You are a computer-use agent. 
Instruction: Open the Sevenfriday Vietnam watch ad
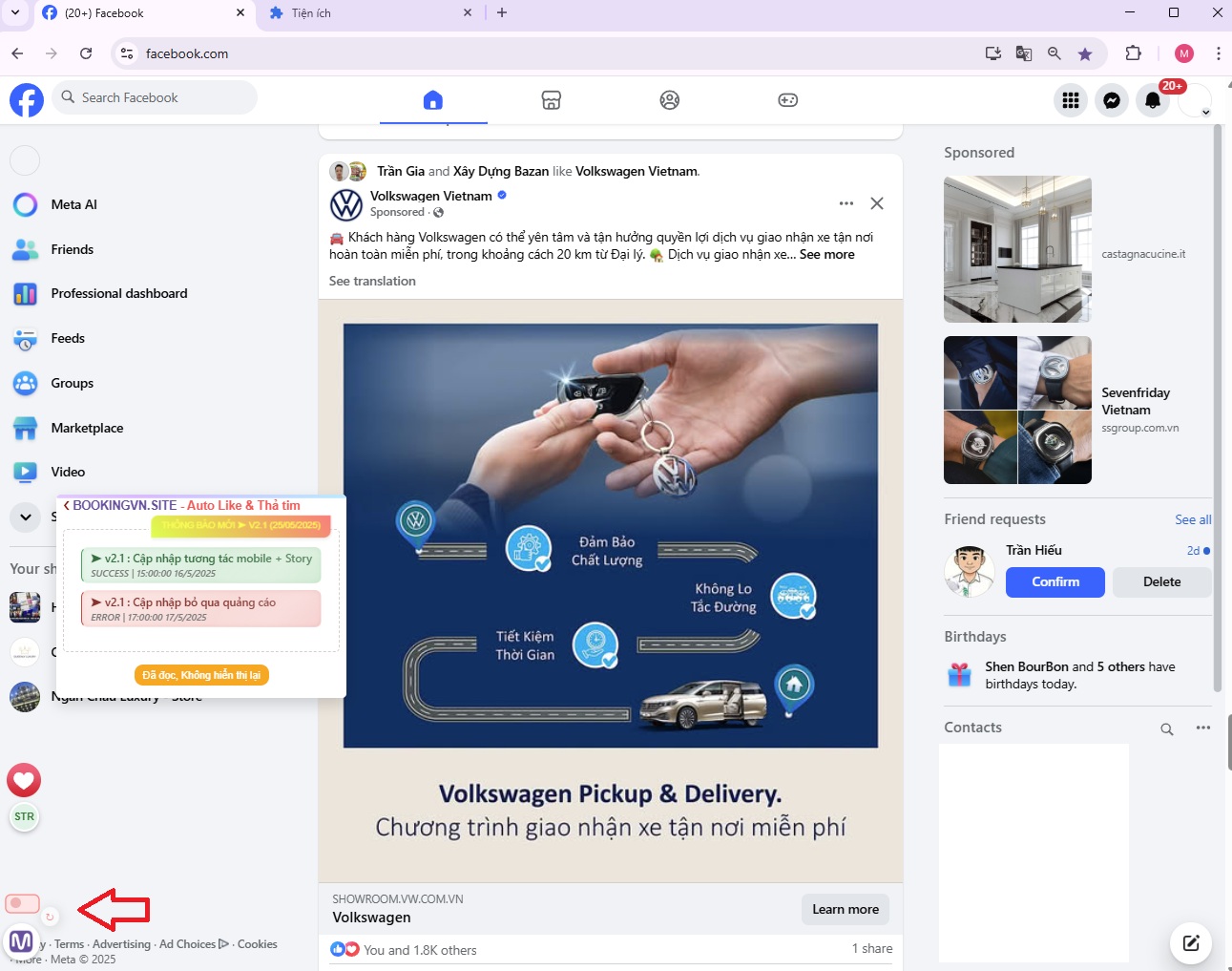click(x=1017, y=411)
